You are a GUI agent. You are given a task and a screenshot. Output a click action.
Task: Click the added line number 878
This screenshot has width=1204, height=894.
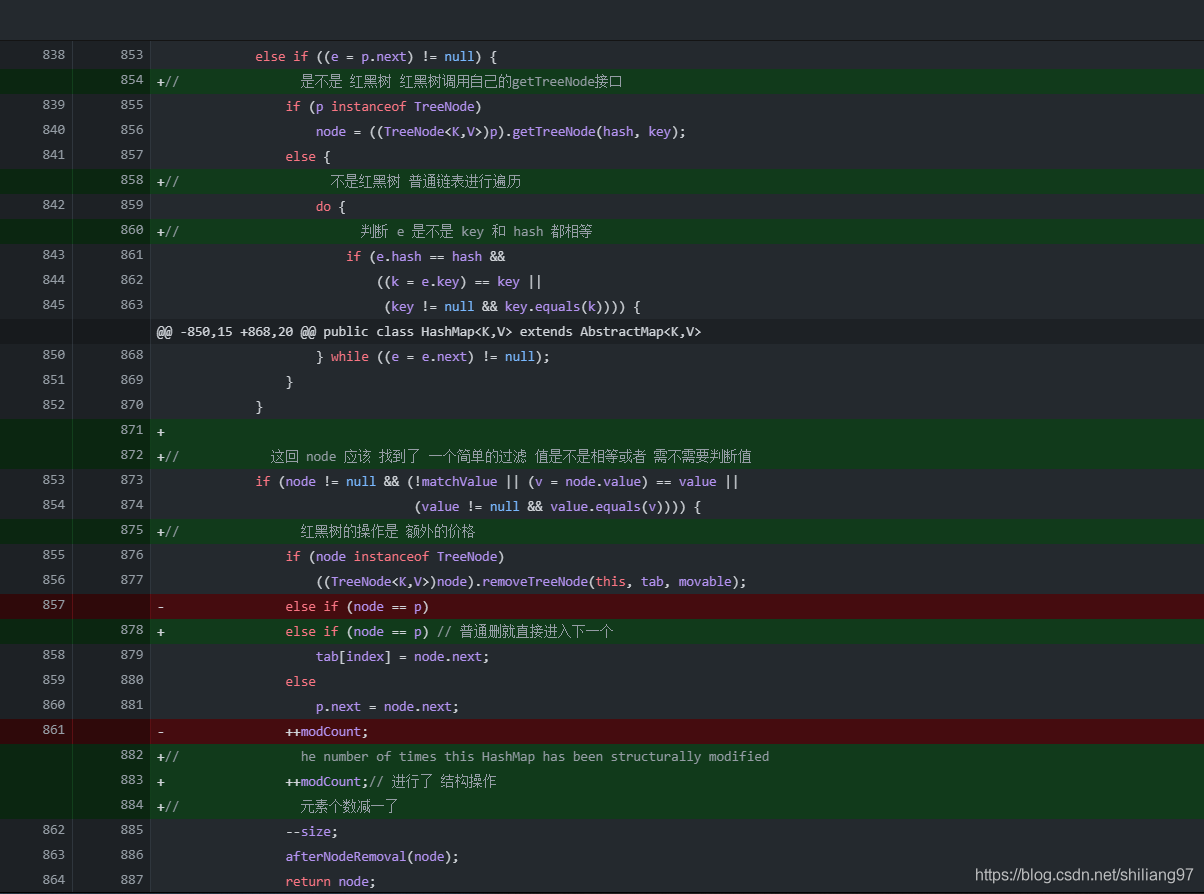(x=131, y=630)
